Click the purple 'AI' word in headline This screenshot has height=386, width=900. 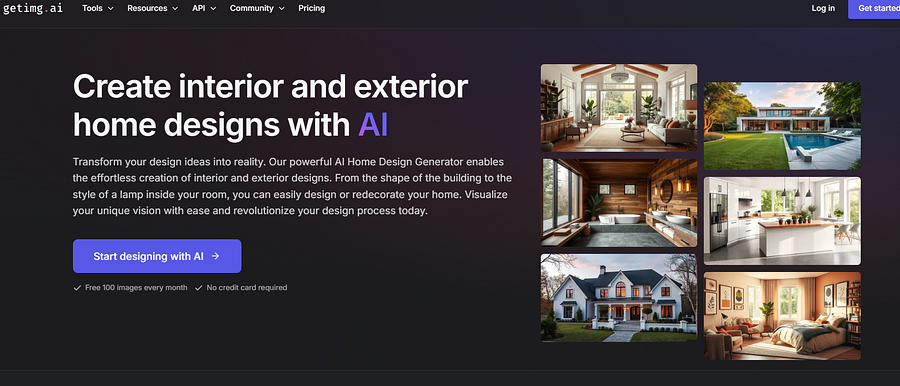coord(373,124)
